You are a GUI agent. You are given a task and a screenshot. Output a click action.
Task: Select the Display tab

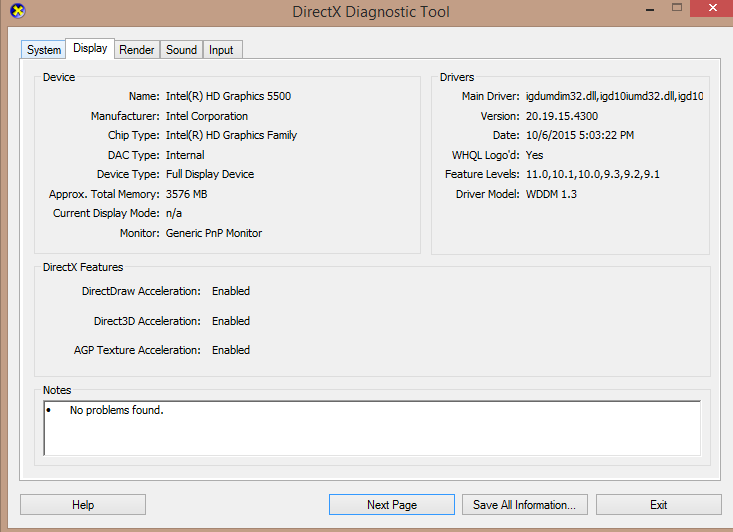point(90,49)
